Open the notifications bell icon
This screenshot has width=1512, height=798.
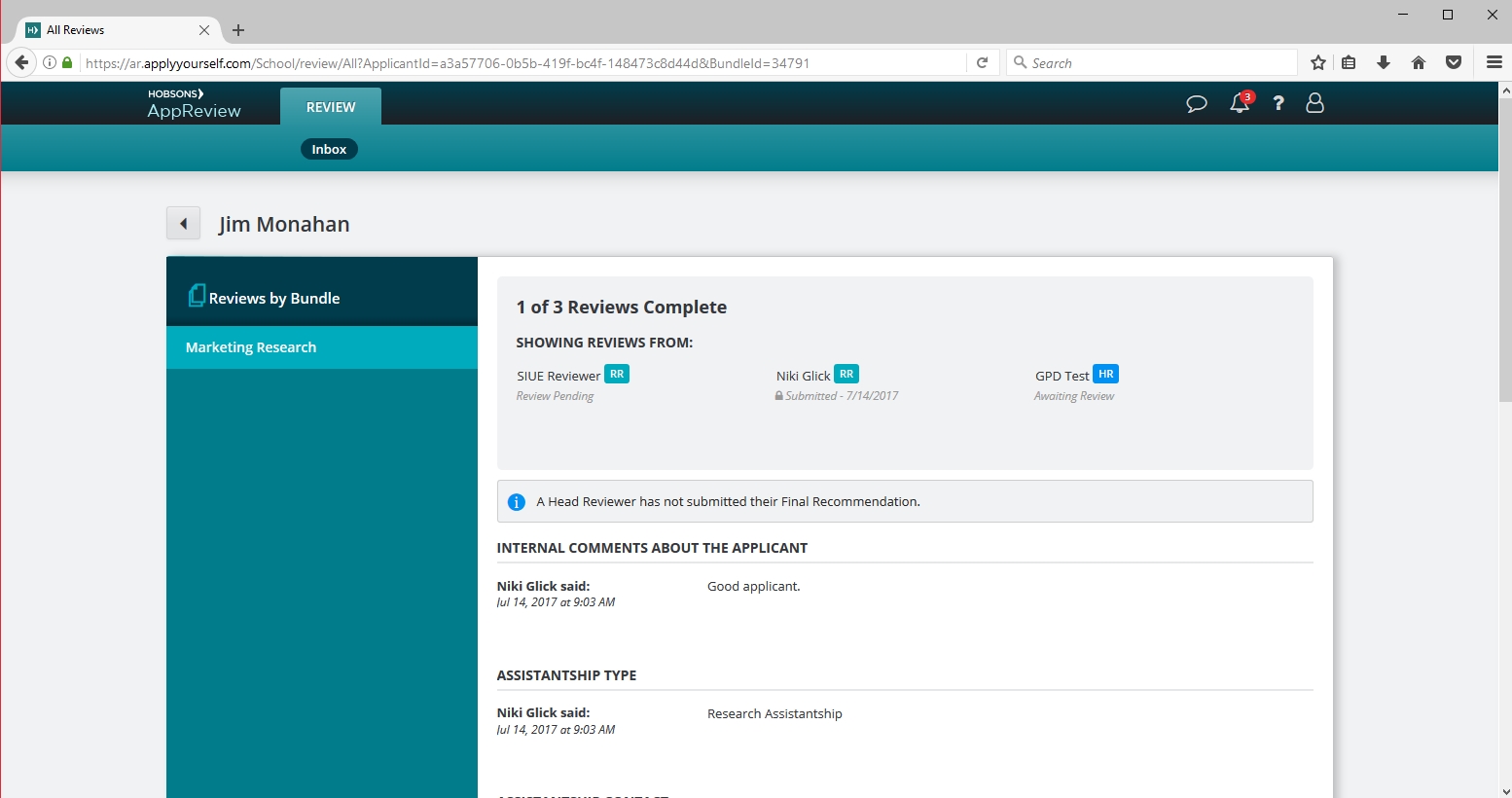pyautogui.click(x=1240, y=103)
